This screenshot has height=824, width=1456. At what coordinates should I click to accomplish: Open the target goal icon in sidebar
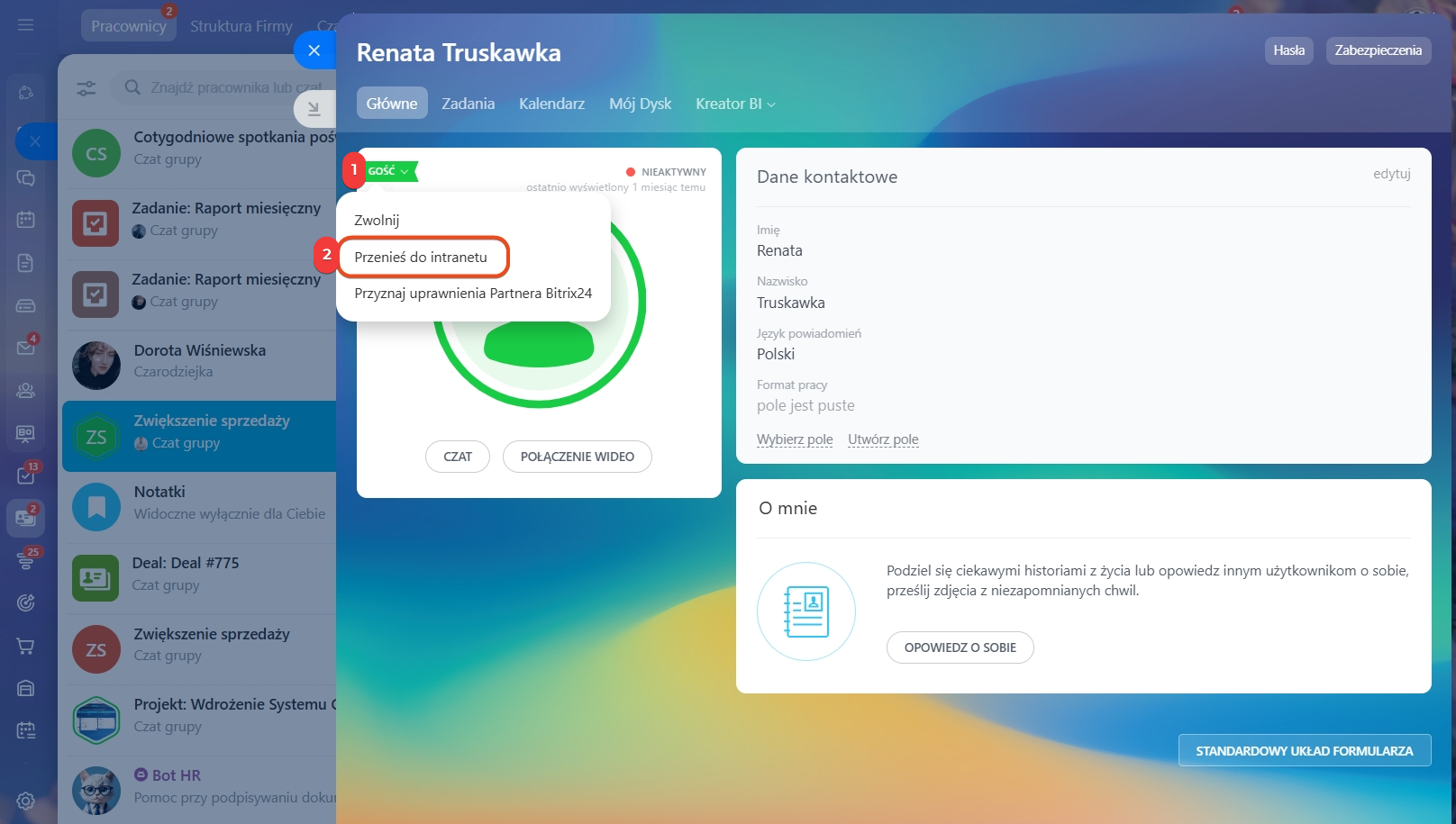[x=25, y=602]
